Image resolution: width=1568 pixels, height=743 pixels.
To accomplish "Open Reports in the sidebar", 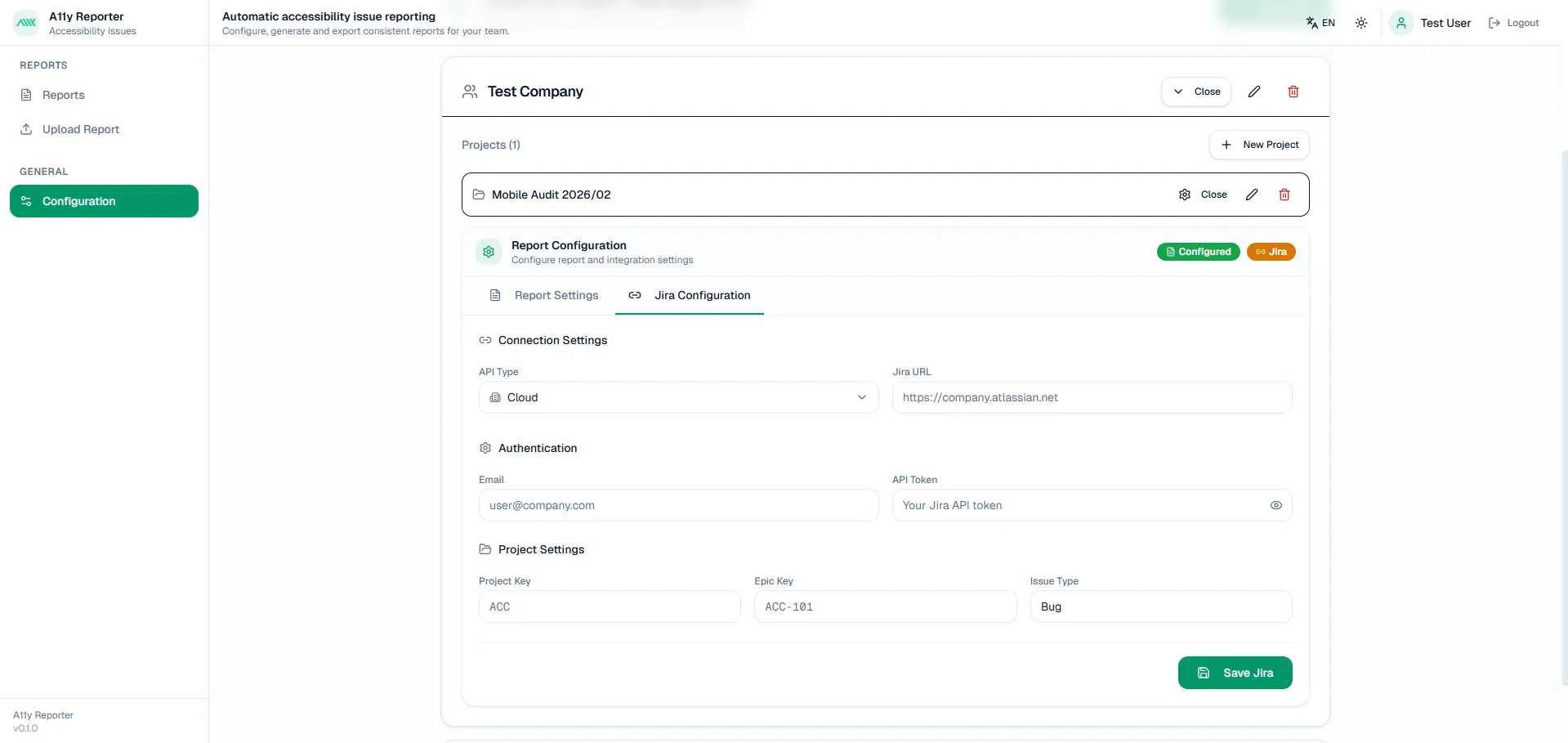I will tap(64, 95).
